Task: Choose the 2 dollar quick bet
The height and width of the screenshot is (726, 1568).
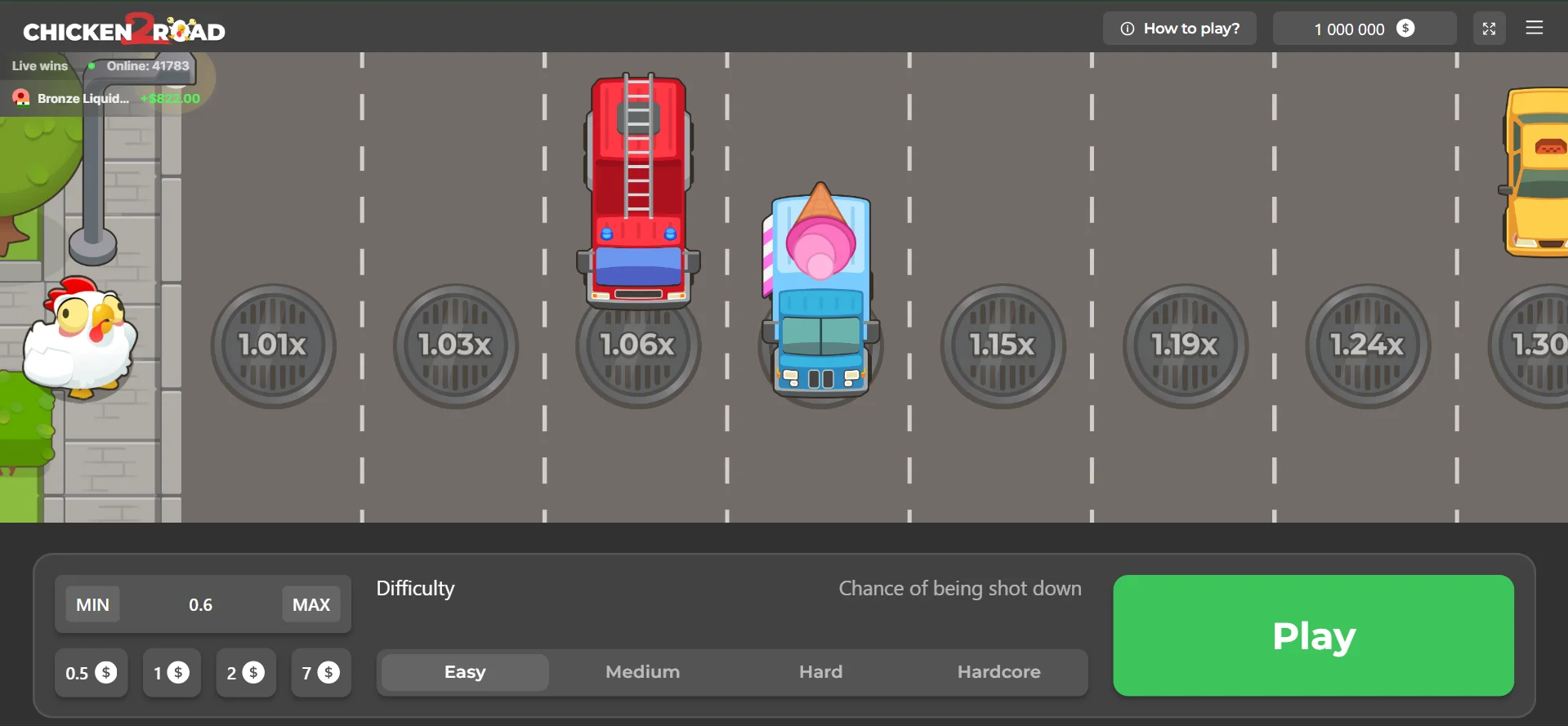Action: click(x=246, y=673)
